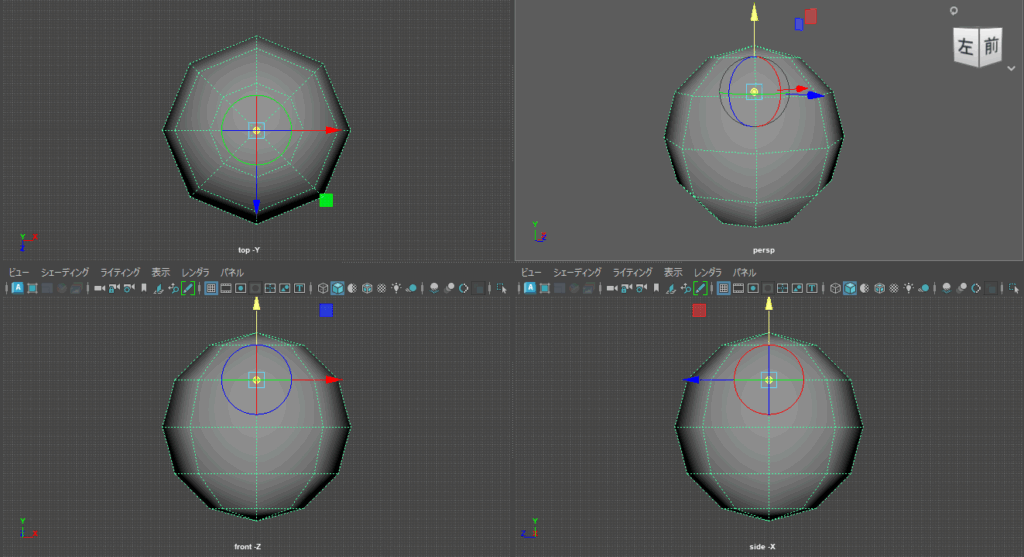The width and height of the screenshot is (1024, 557).
Task: Click green square handle in top view
Action: 326,200
